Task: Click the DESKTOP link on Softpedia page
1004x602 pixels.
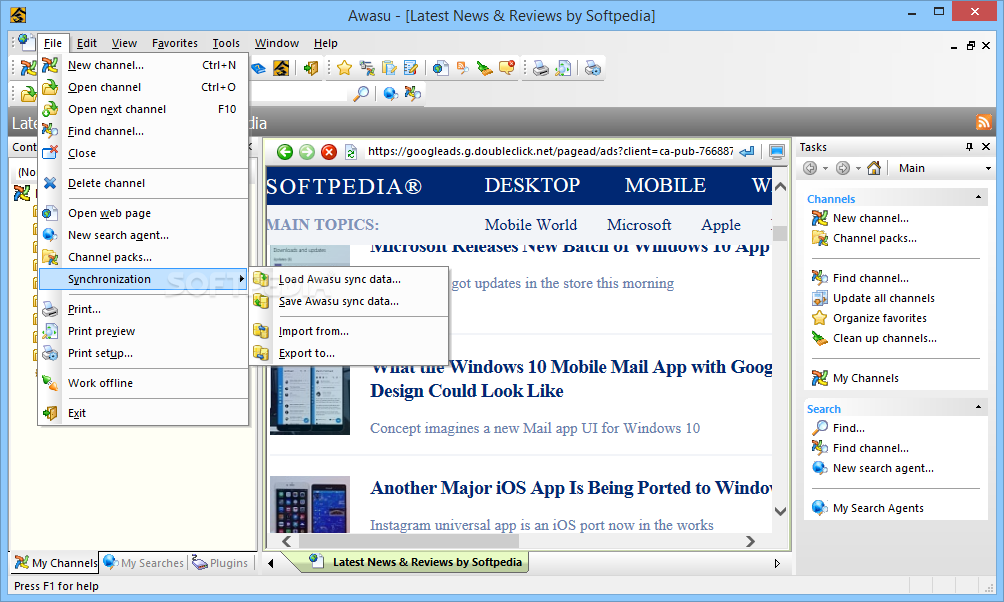Action: point(532,185)
